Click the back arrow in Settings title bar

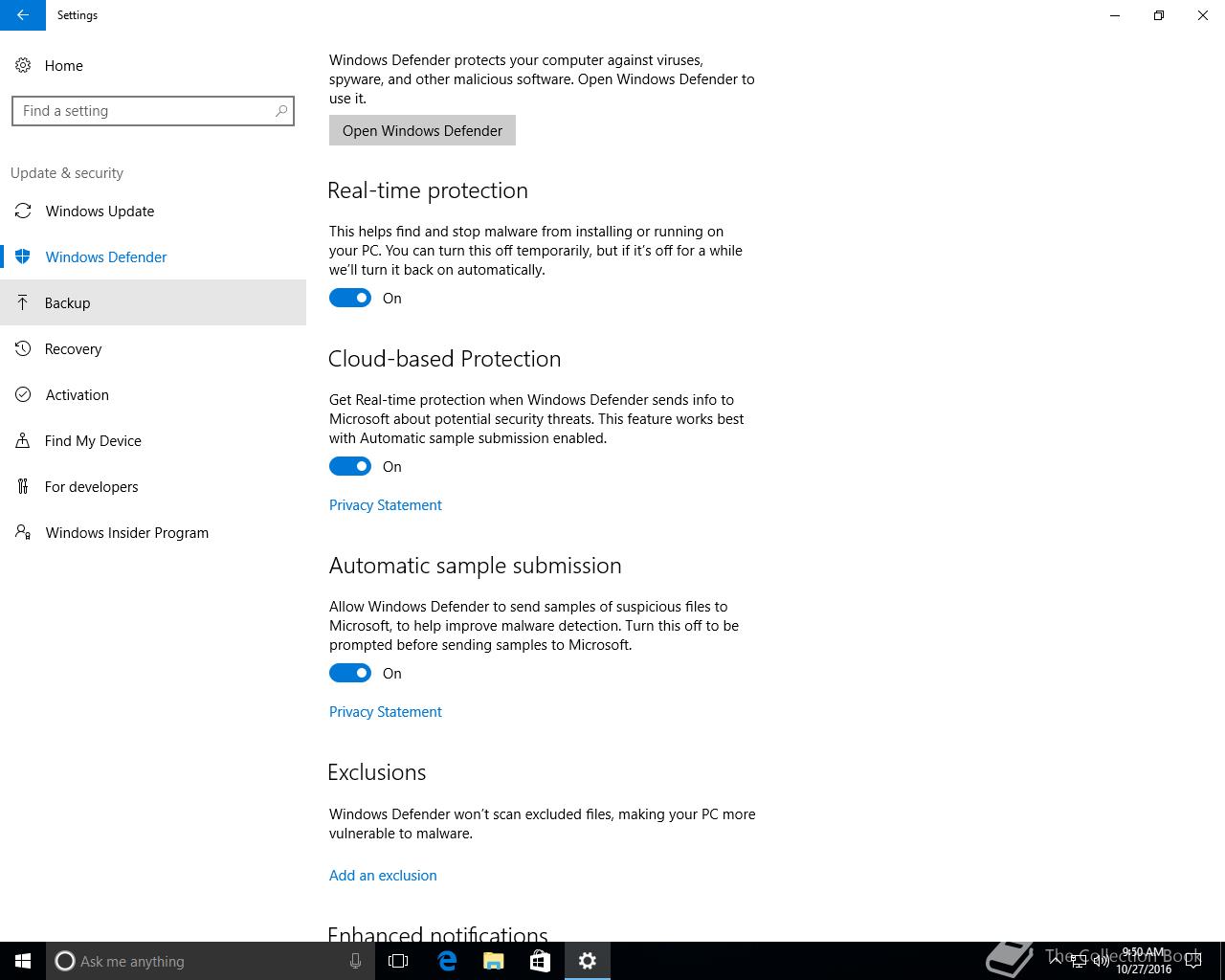(x=23, y=15)
